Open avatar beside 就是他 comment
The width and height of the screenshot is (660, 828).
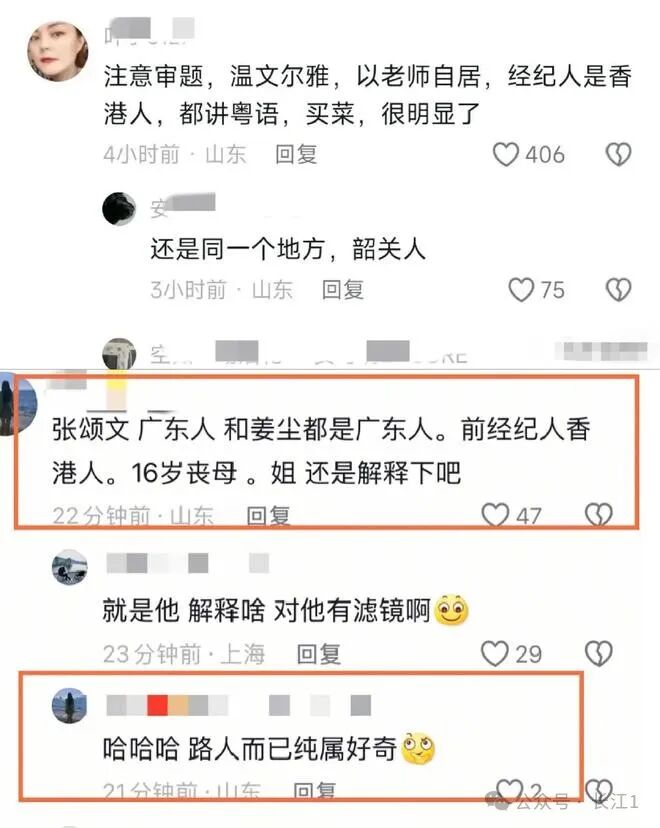[x=70, y=567]
